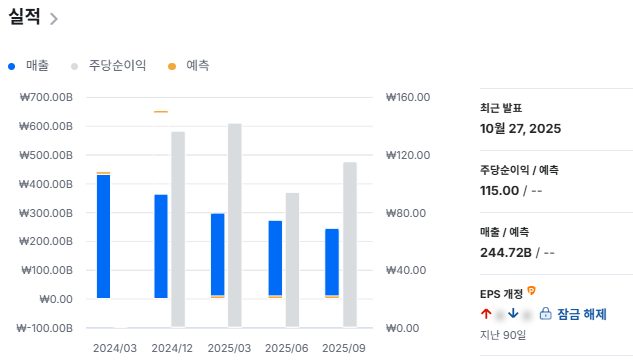Screen dimensions: 633x361
Task: Click the 2025/03 x-axis label
Action: pos(229,348)
